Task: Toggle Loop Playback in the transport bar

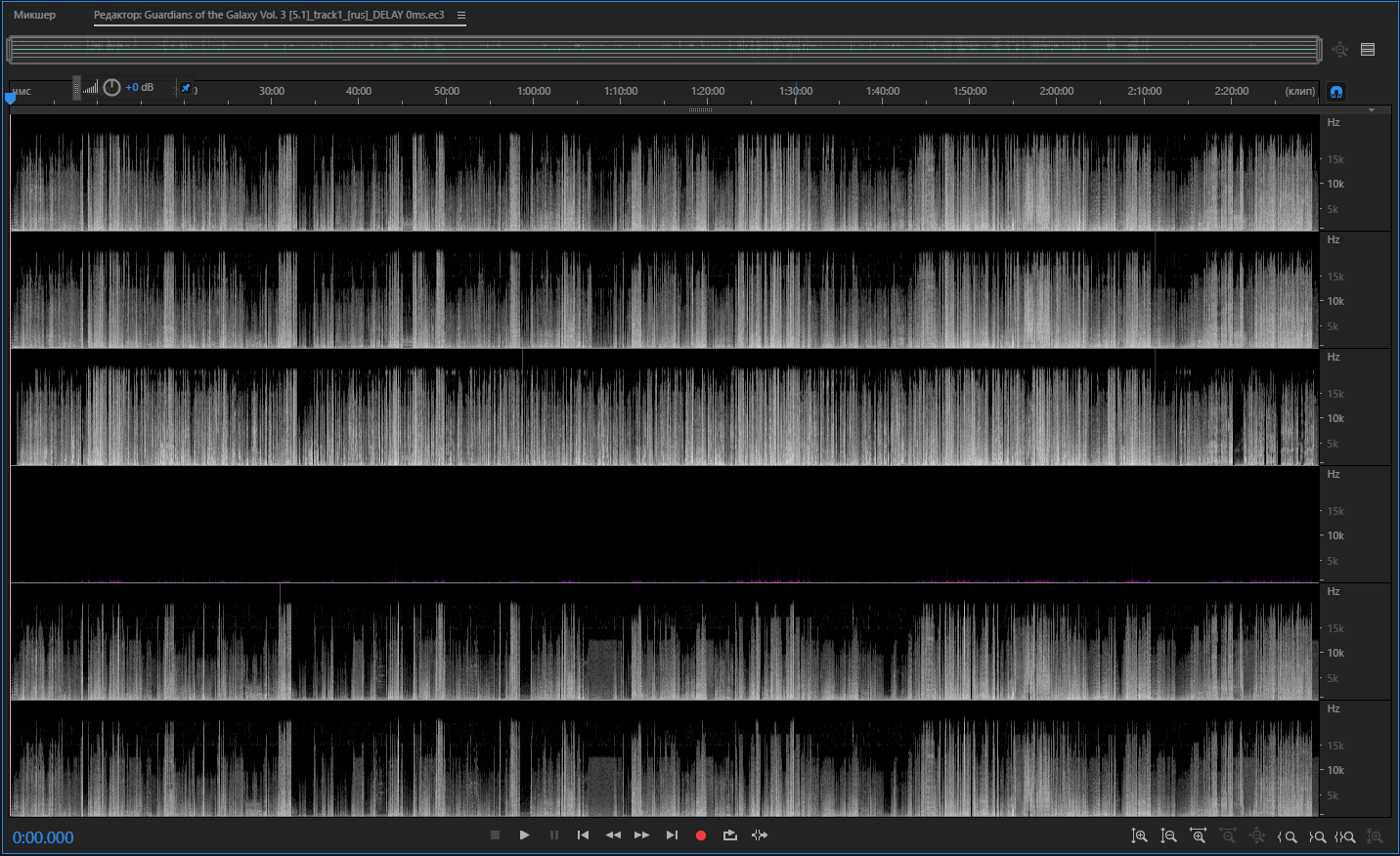Action: [x=729, y=835]
